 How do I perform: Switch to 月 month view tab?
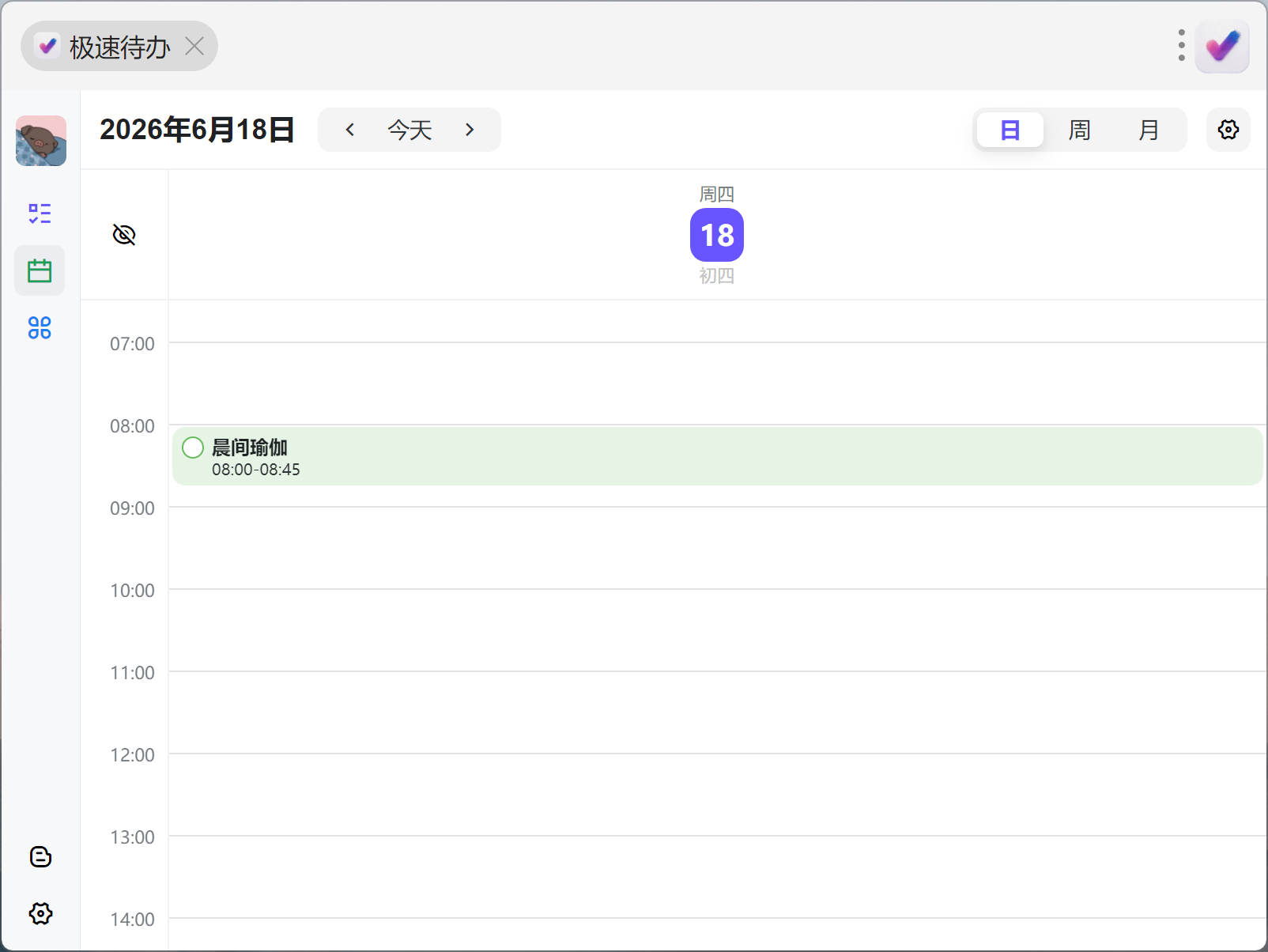1149,130
